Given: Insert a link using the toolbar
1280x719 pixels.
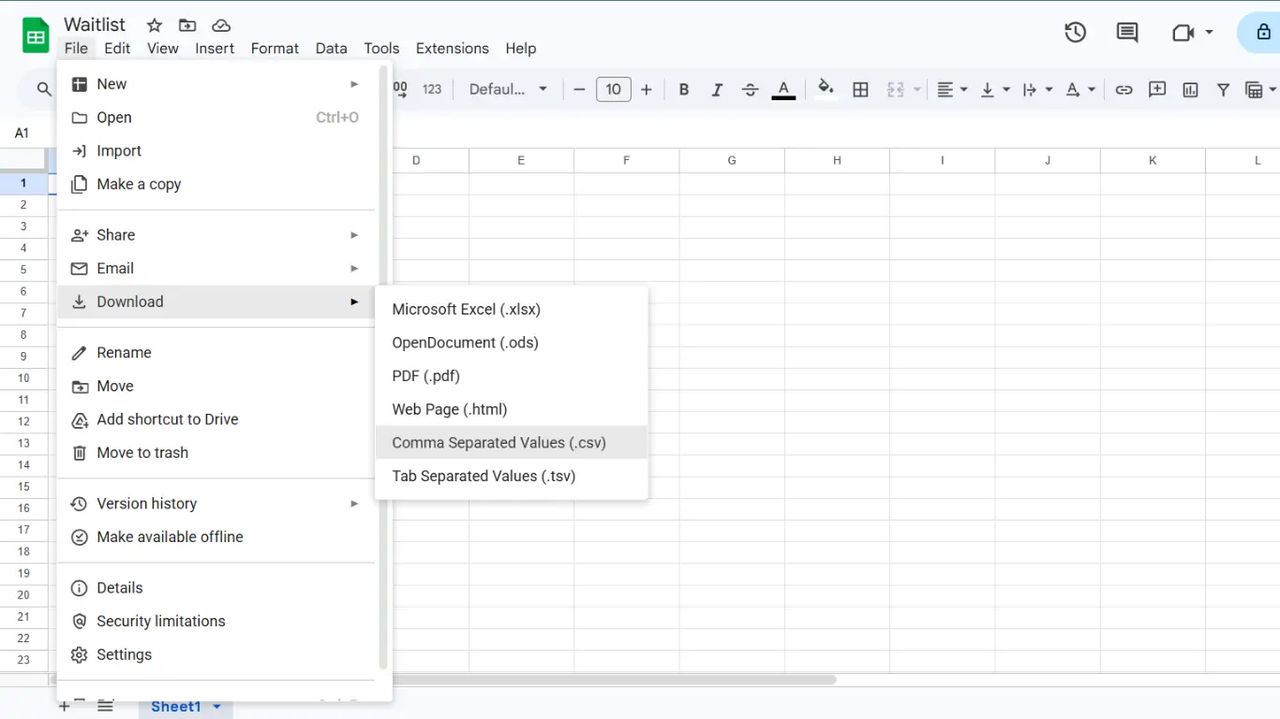Looking at the screenshot, I should (1123, 89).
